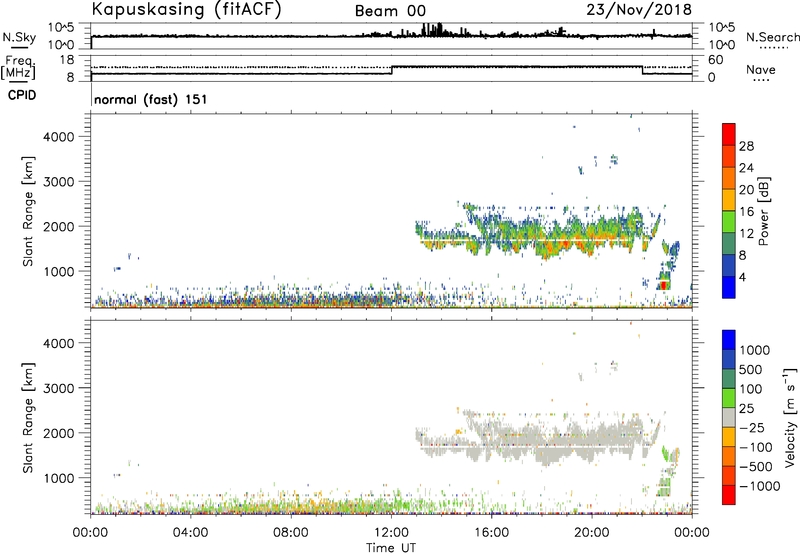Pick the light green segment of Power colorbar
Screen dimensions: 800x554
pyautogui.click(x=729, y=221)
